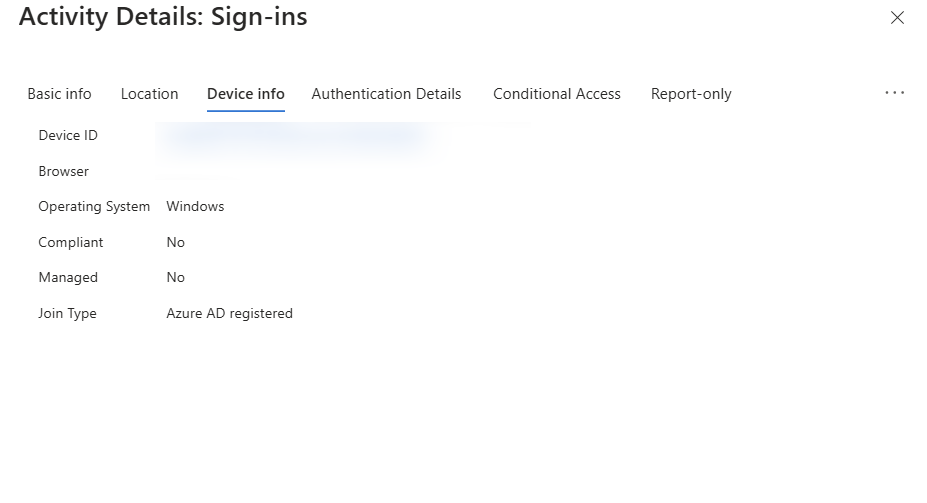
Task: Click the Activity Details: Sign-ins heading
Action: pos(163,17)
